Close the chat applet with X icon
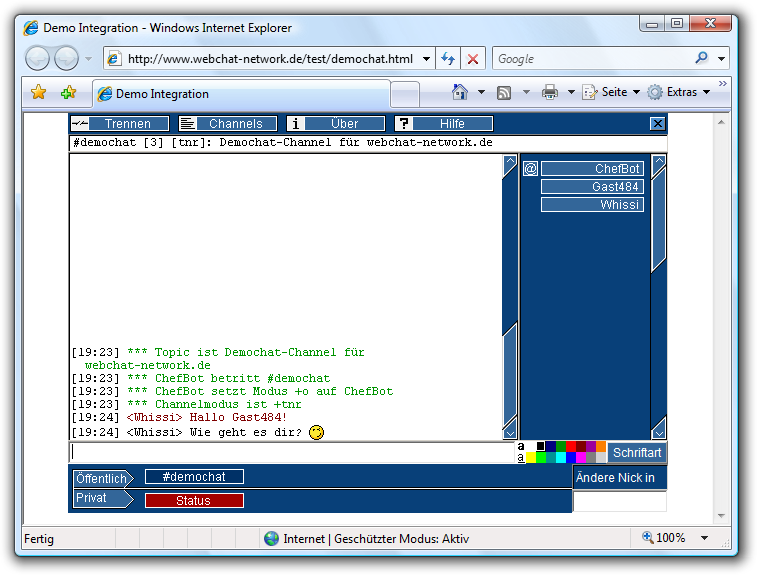This screenshot has width=757, height=575. click(x=658, y=124)
